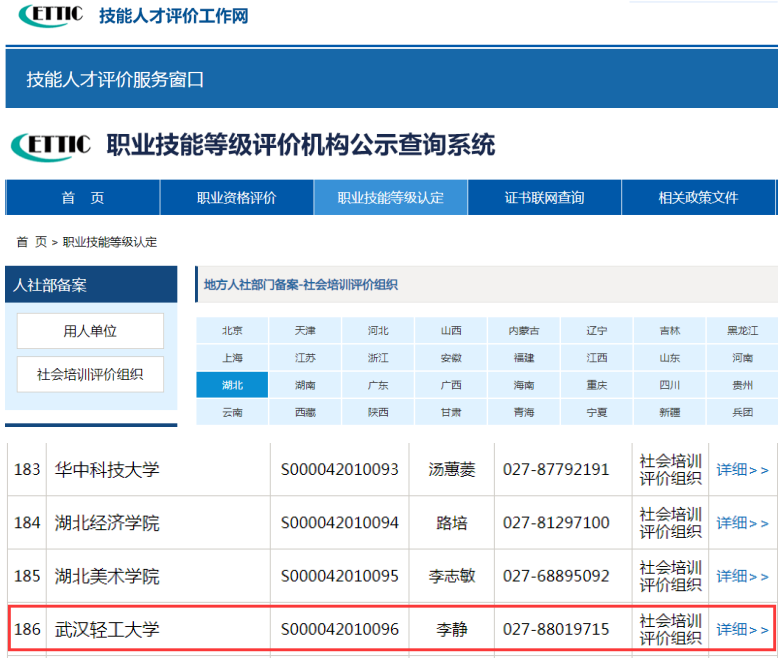Choose 重庆 province filter
This screenshot has width=778, height=658.
tap(597, 385)
